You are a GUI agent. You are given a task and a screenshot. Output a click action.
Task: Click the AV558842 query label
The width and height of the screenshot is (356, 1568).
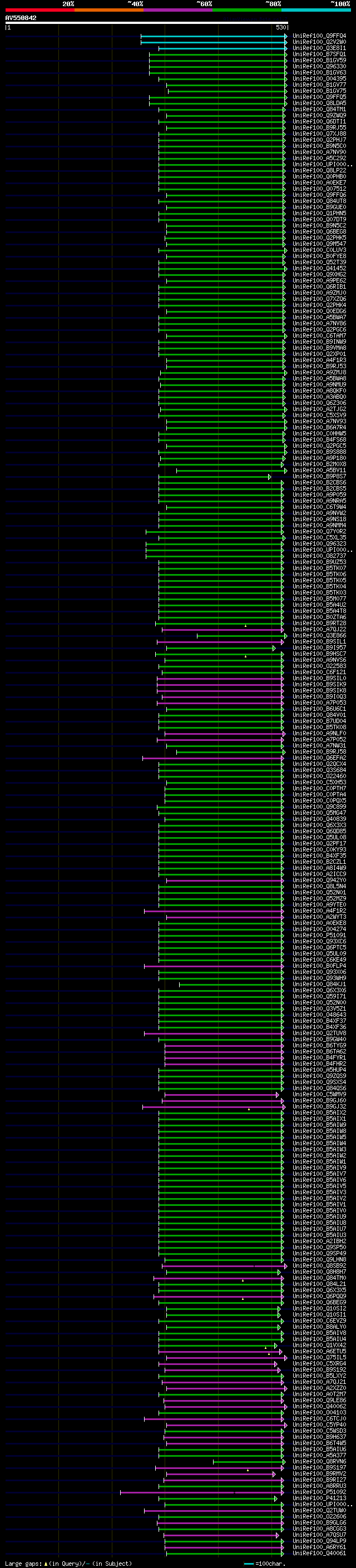click(x=21, y=18)
